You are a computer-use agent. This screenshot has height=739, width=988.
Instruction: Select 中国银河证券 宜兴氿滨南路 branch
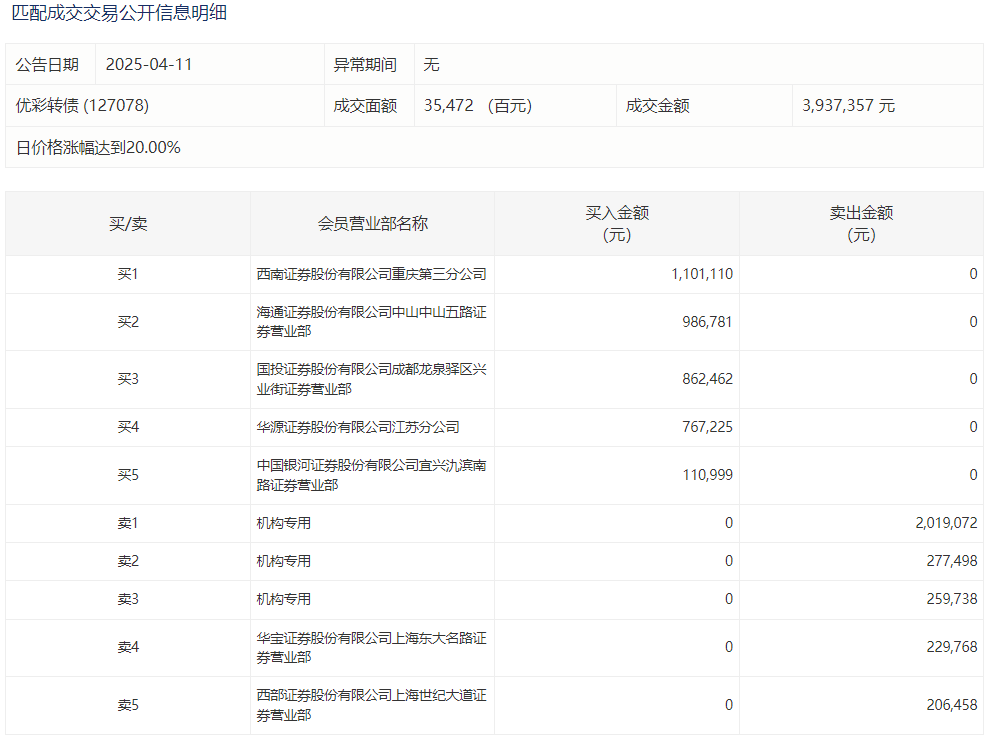pyautogui.click(x=371, y=475)
